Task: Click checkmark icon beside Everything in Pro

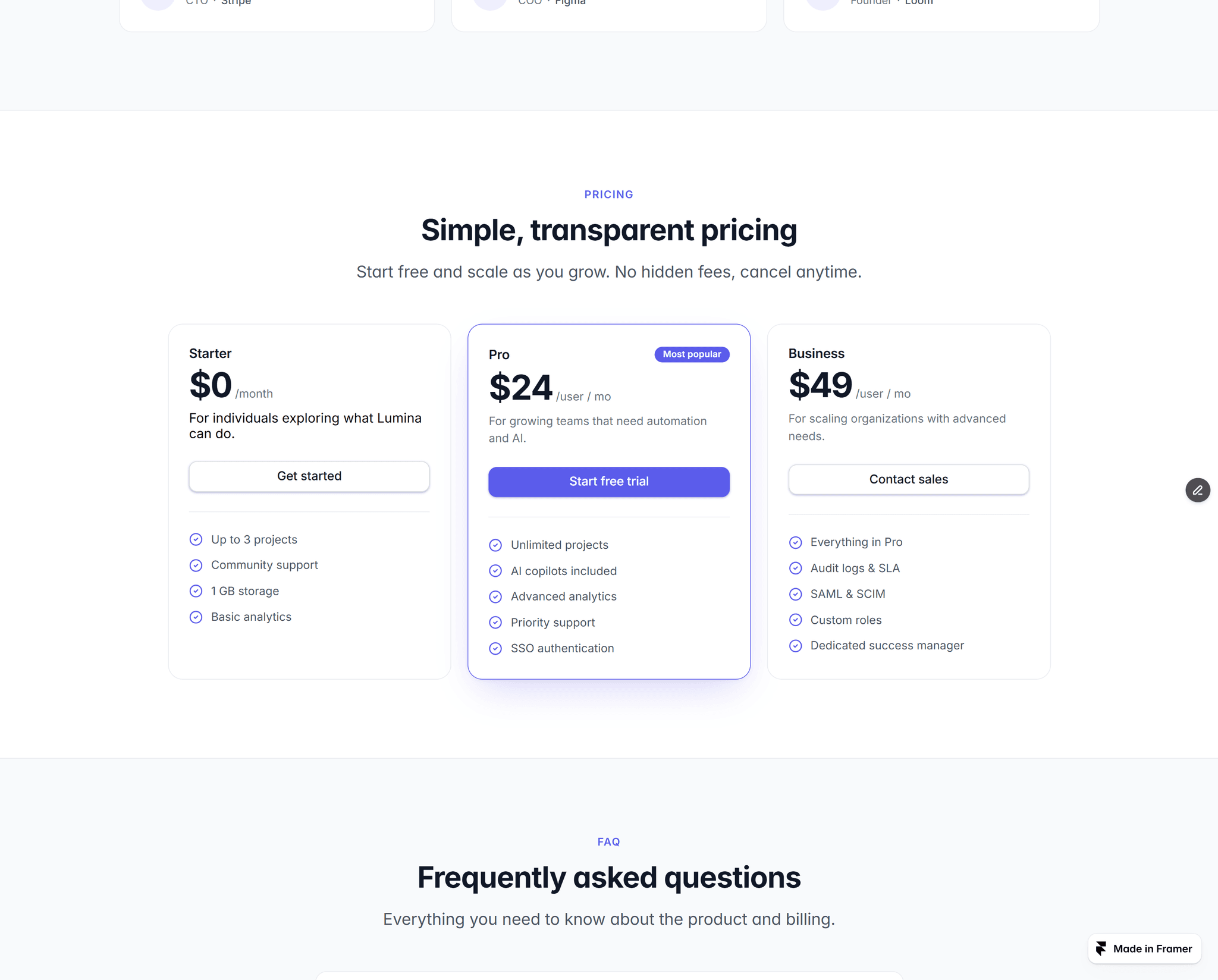Action: click(795, 542)
